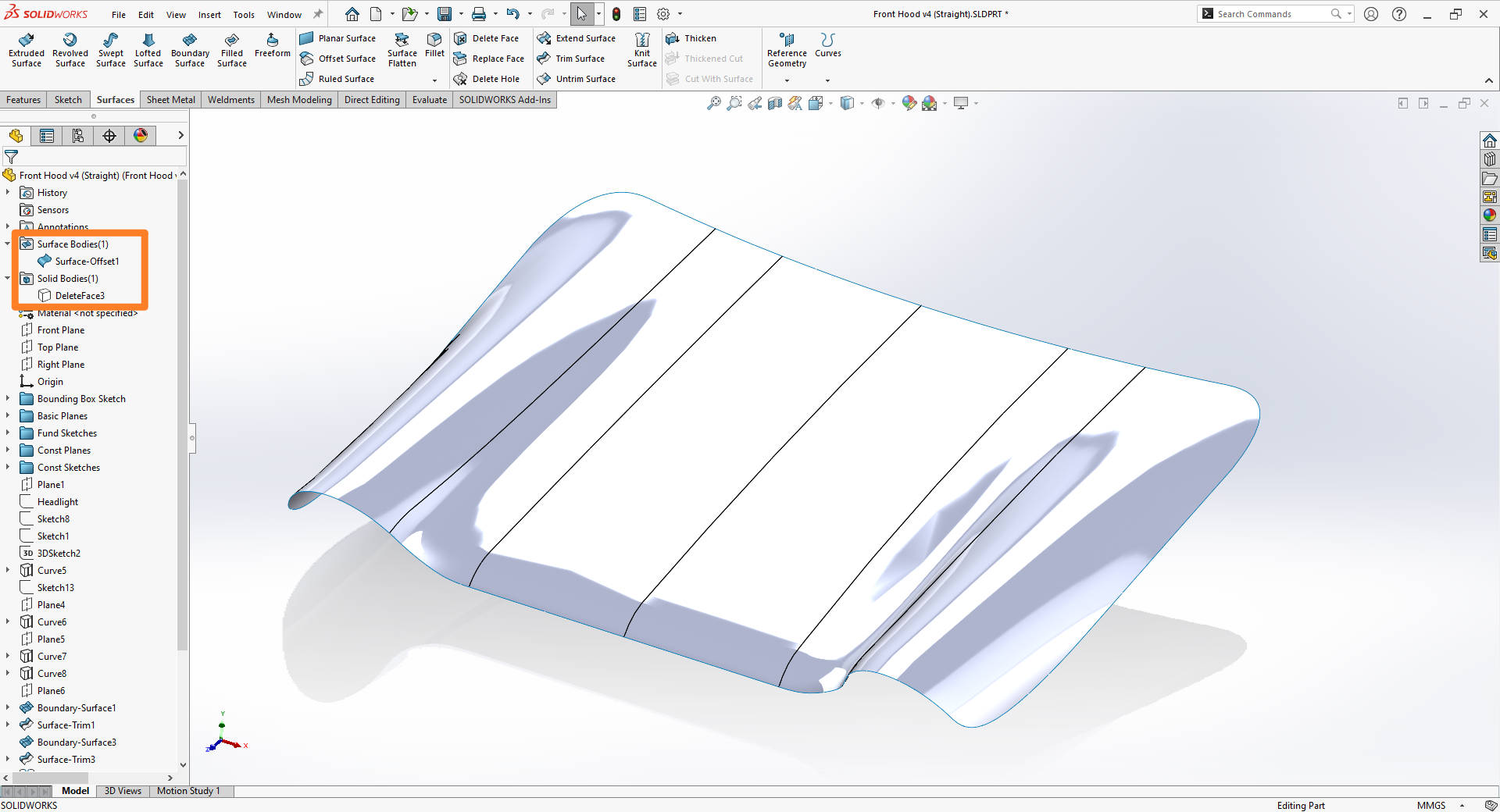Expand the Bounding Box Sketch folder

8,398
